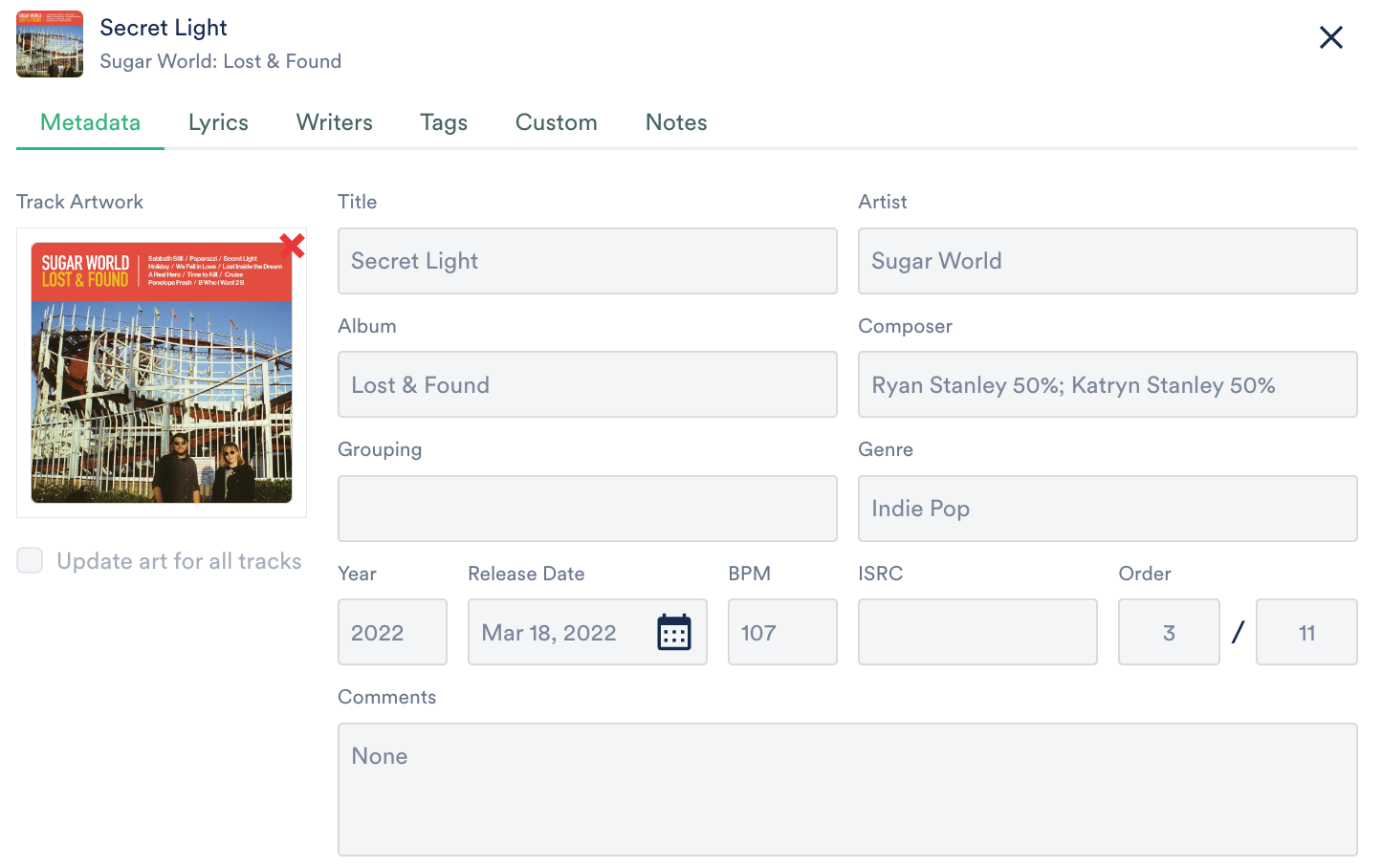This screenshot has width=1382, height=868.
Task: Select the large Track Artwork image
Action: tap(162, 373)
